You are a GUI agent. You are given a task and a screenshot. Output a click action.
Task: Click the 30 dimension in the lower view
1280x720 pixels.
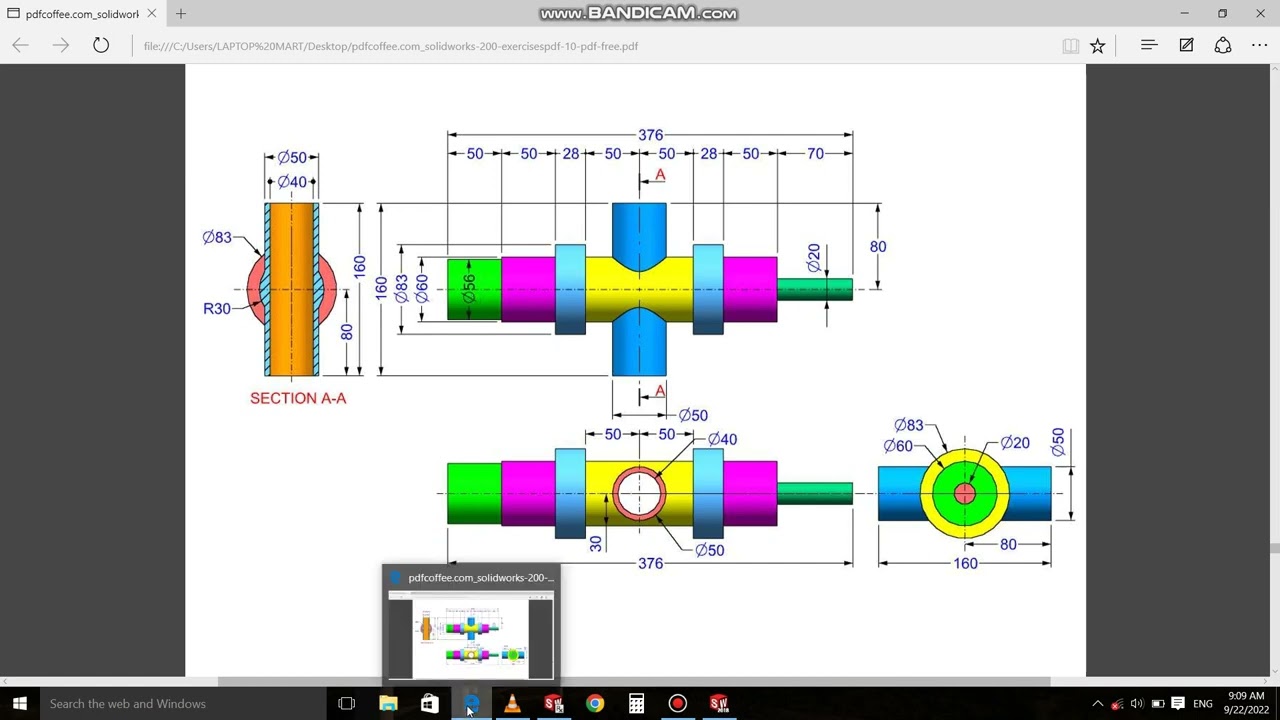coord(596,543)
